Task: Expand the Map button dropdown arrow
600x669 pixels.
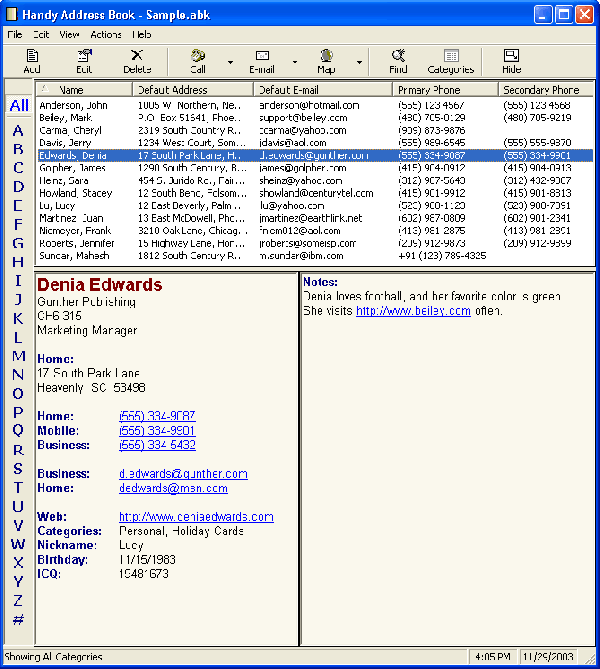Action: [359, 62]
